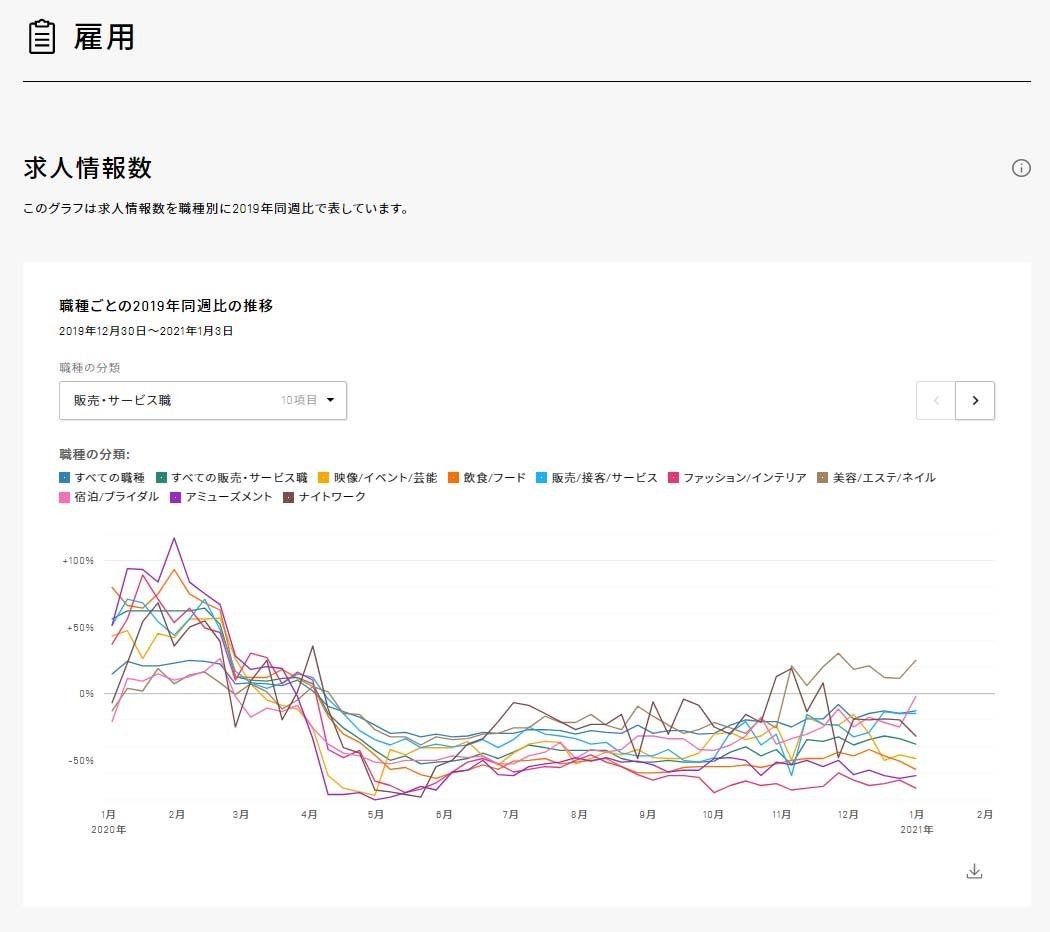This screenshot has width=1050, height=932.
Task: Toggle 飲食/フード legend entry
Action: pyautogui.click(x=487, y=478)
